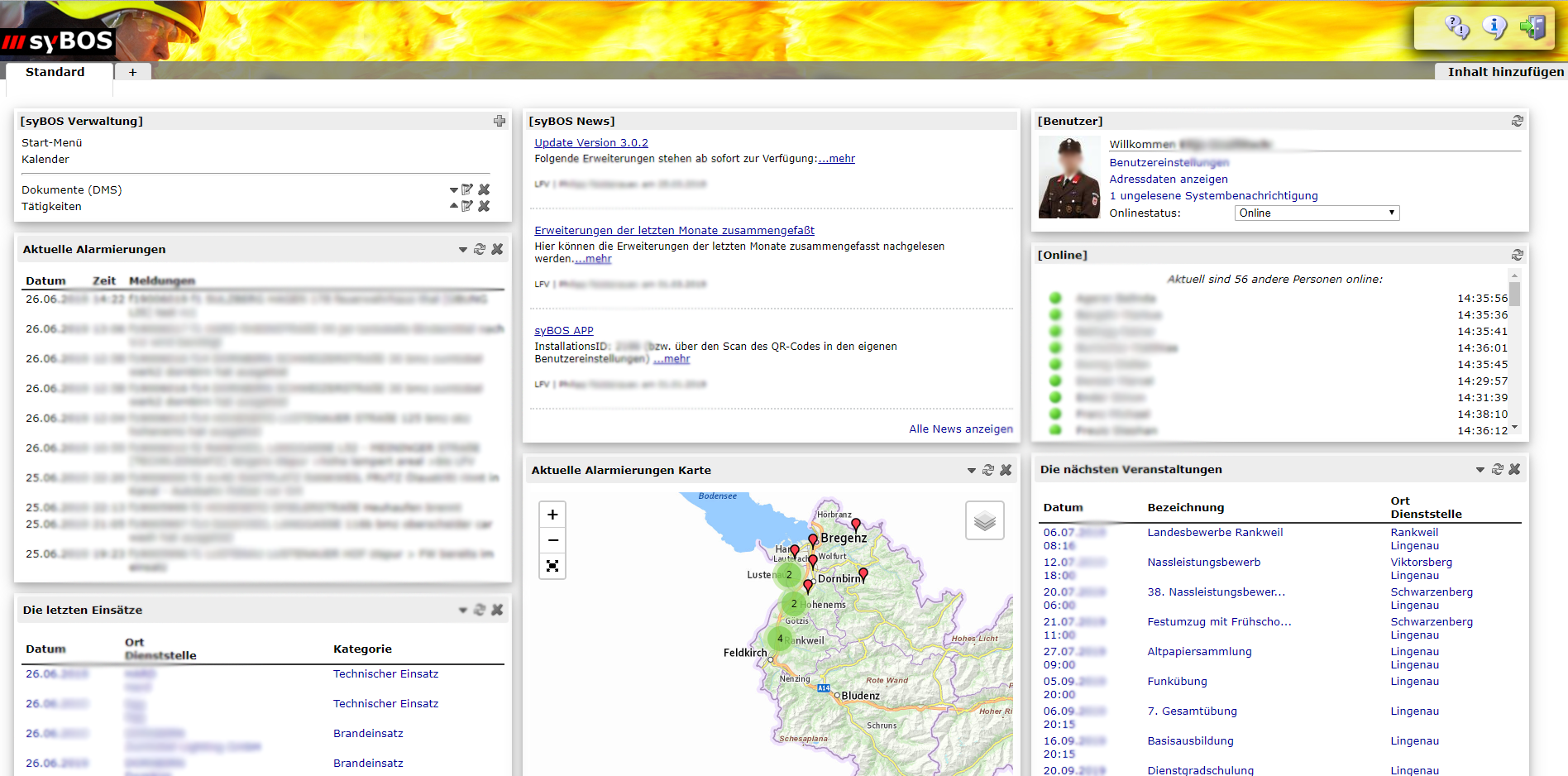Click Adressdaten anzeigen link
The image size is (1568, 776).
[1169, 180]
